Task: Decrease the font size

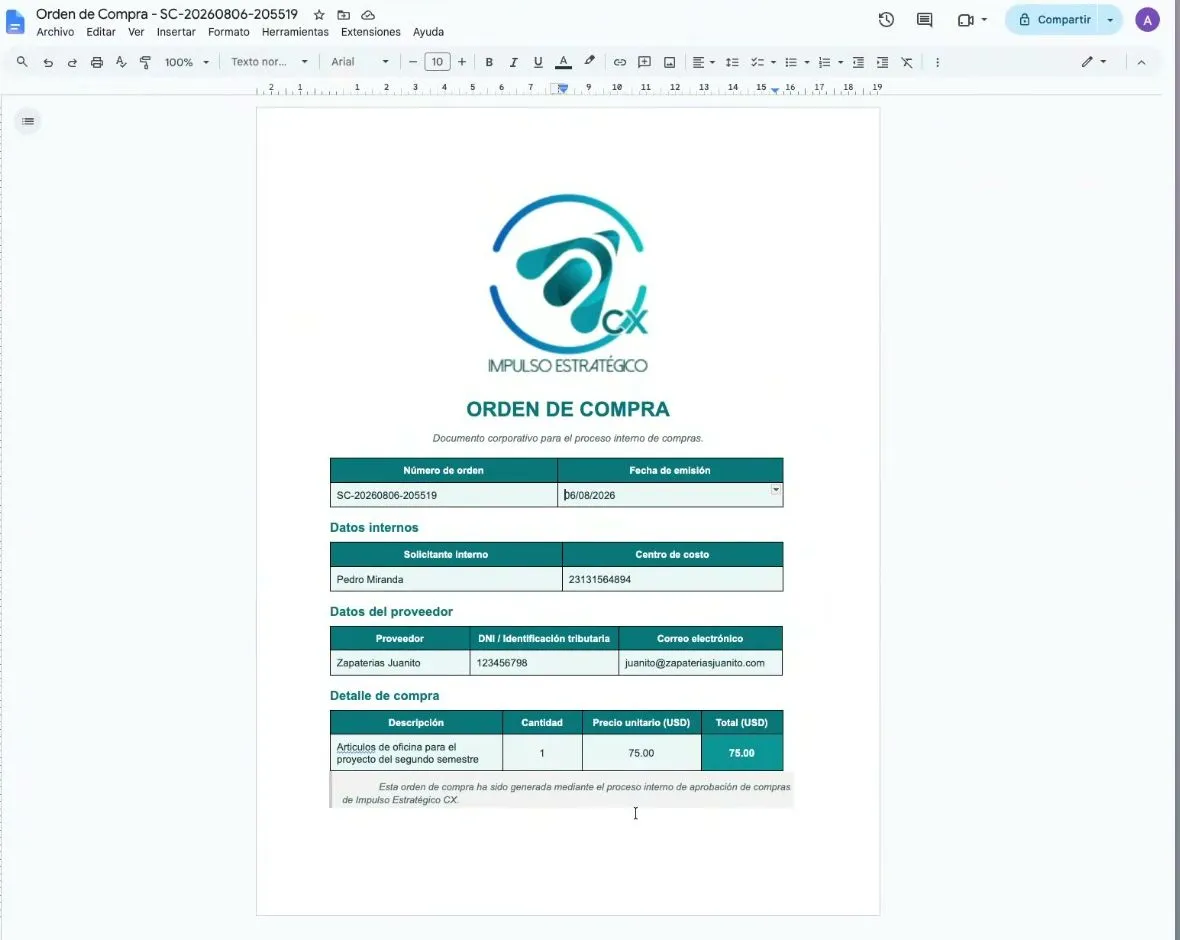Action: (x=412, y=62)
